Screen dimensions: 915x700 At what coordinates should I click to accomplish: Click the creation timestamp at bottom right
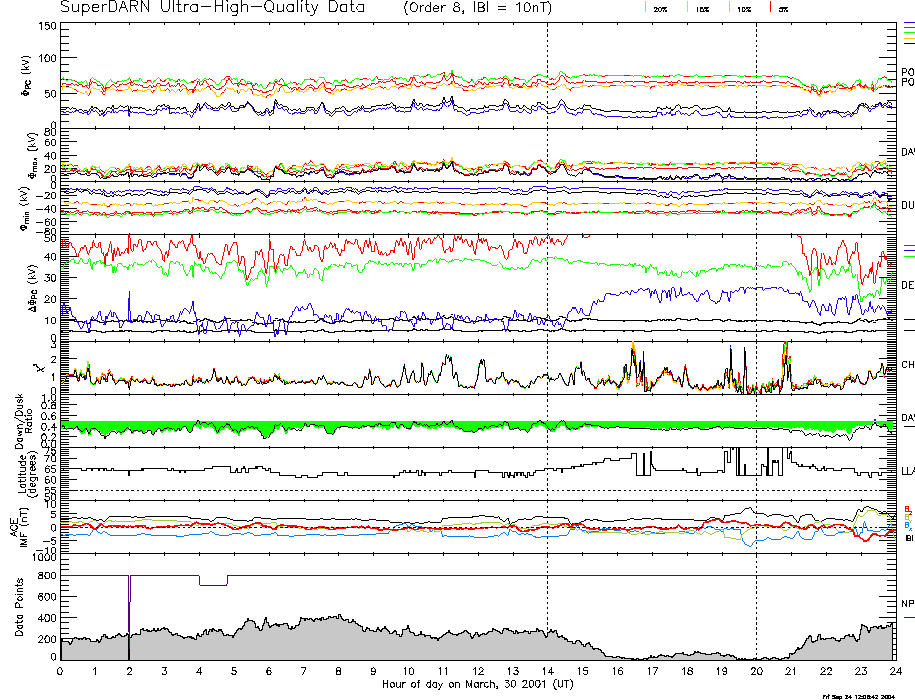click(x=866, y=694)
